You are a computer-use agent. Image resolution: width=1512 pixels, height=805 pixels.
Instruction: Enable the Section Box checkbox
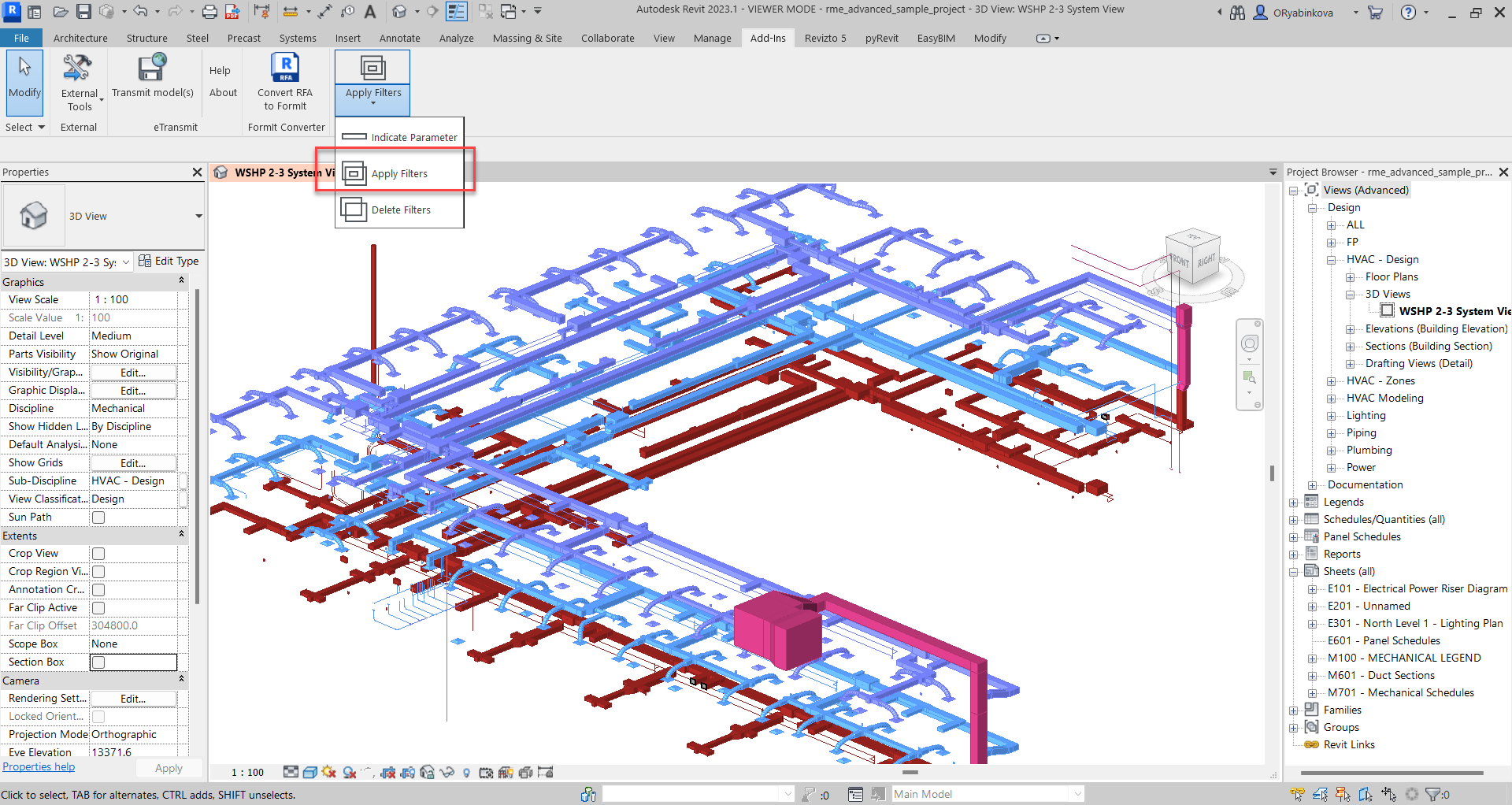(98, 662)
